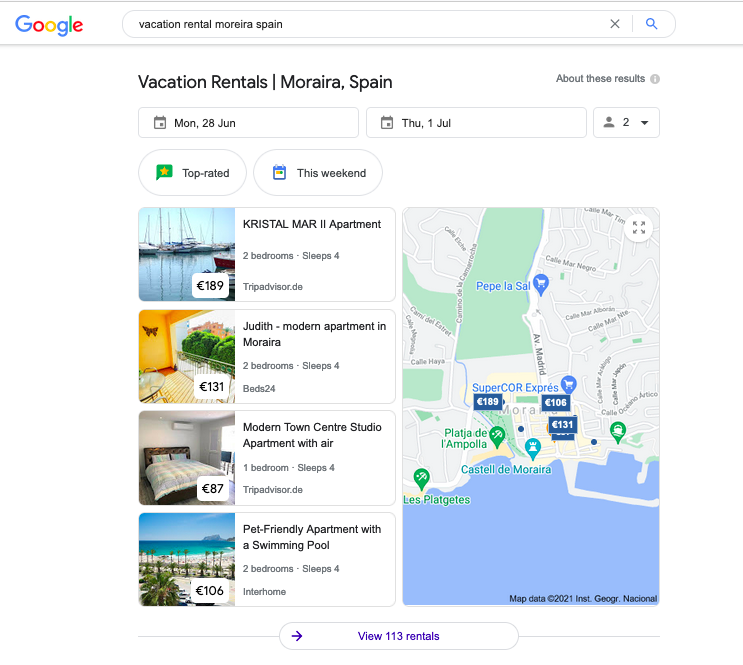
Task: Click the Vacation Rentals Moraira, Spain heading
Action: (x=265, y=82)
